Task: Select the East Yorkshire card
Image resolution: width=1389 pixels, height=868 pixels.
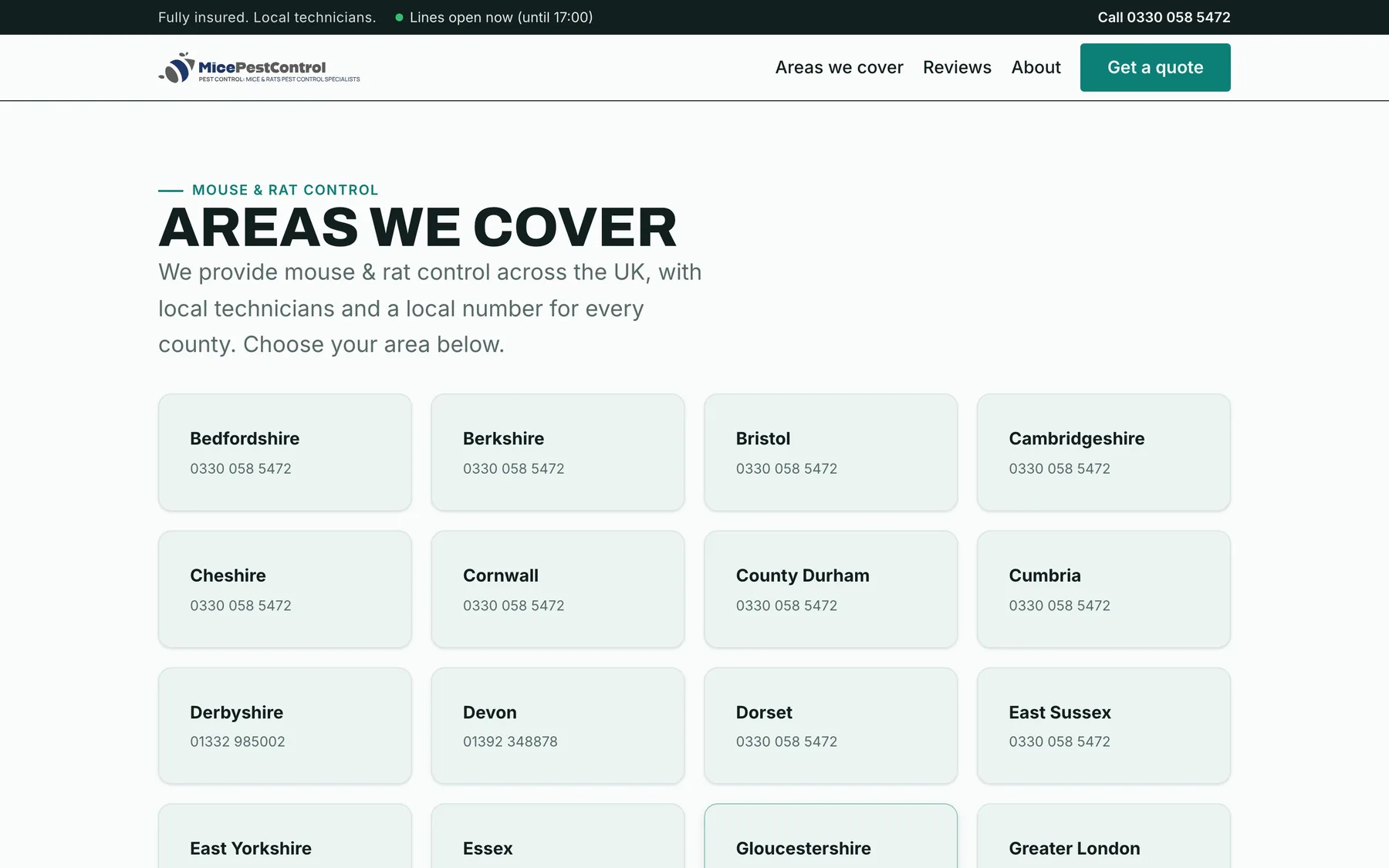Action: tap(285, 836)
